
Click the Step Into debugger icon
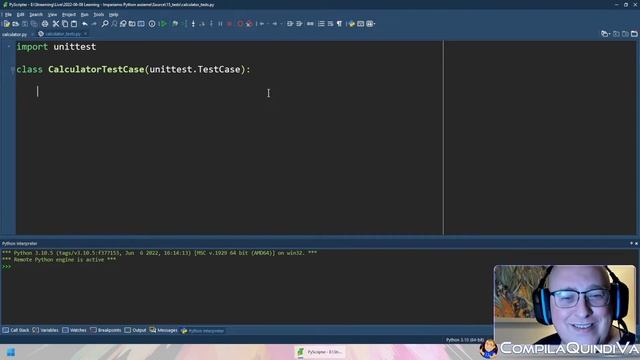[193, 24]
